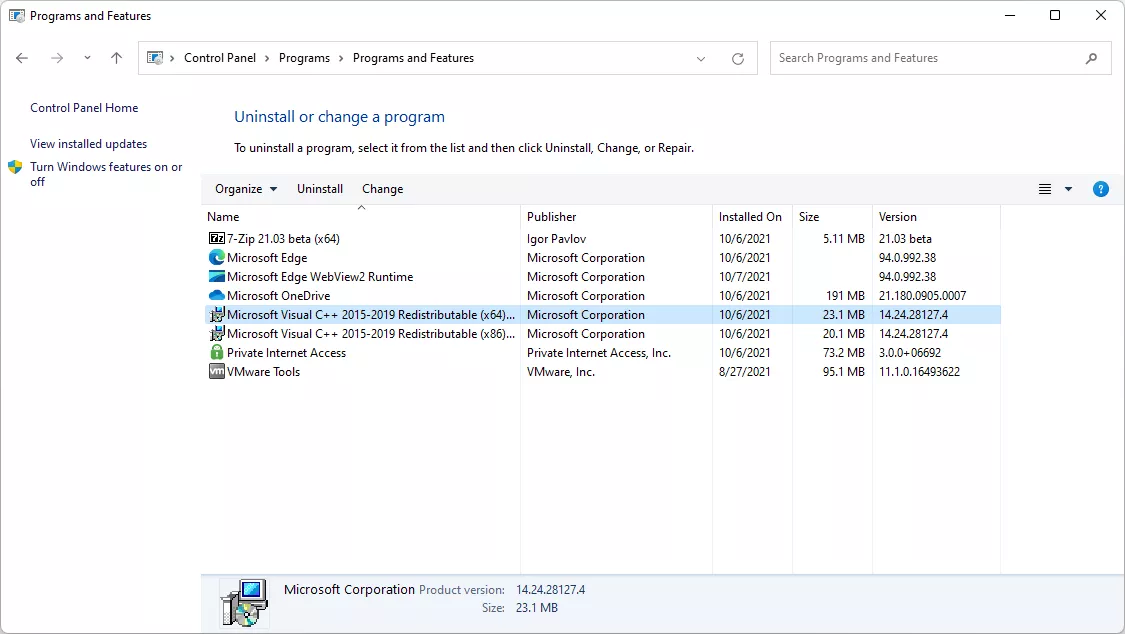Viewport: 1125px width, 634px height.
Task: Click the 191 MB size value
Action: 845,295
